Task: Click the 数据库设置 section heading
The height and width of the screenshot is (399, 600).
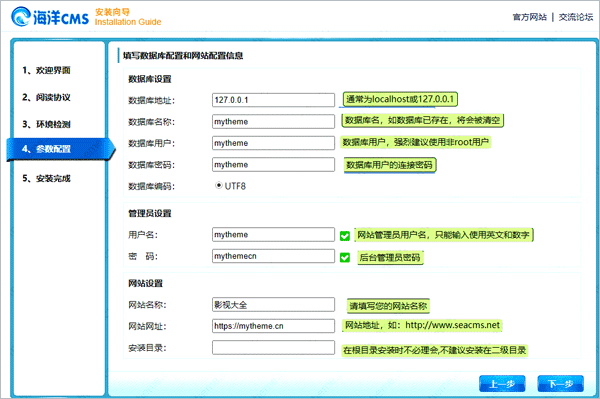Action: [150, 79]
